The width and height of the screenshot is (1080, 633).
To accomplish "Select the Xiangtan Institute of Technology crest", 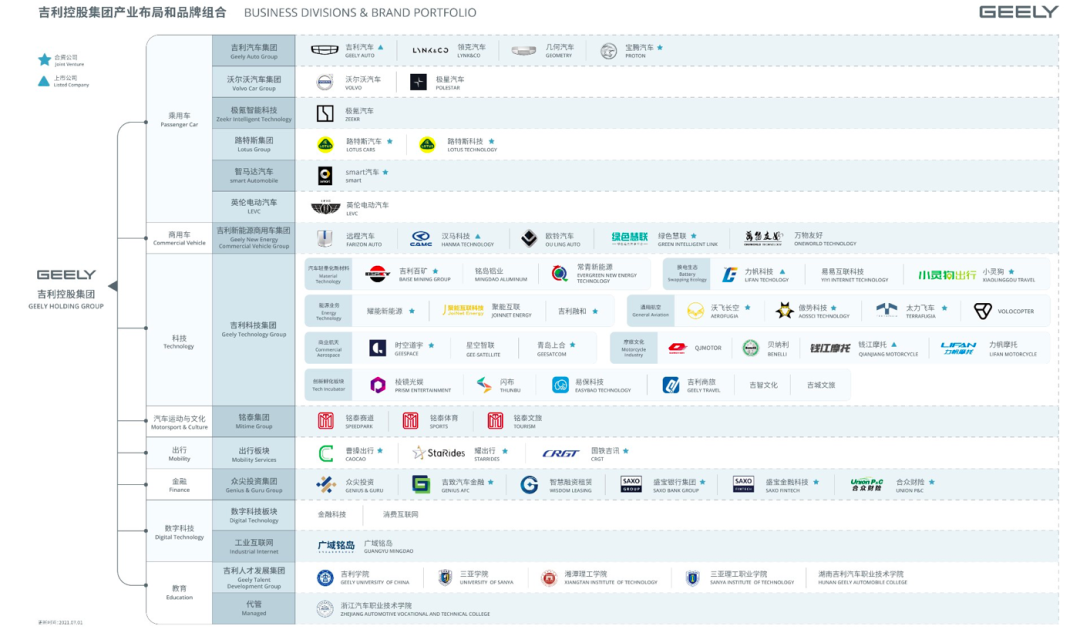I will click(549, 578).
